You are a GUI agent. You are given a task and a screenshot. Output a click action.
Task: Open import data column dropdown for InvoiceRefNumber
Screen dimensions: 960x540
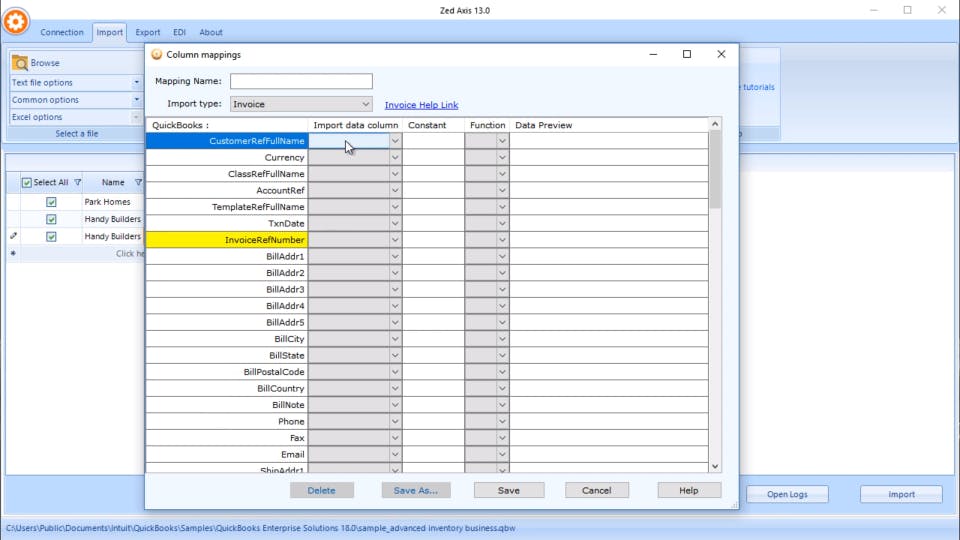395,240
